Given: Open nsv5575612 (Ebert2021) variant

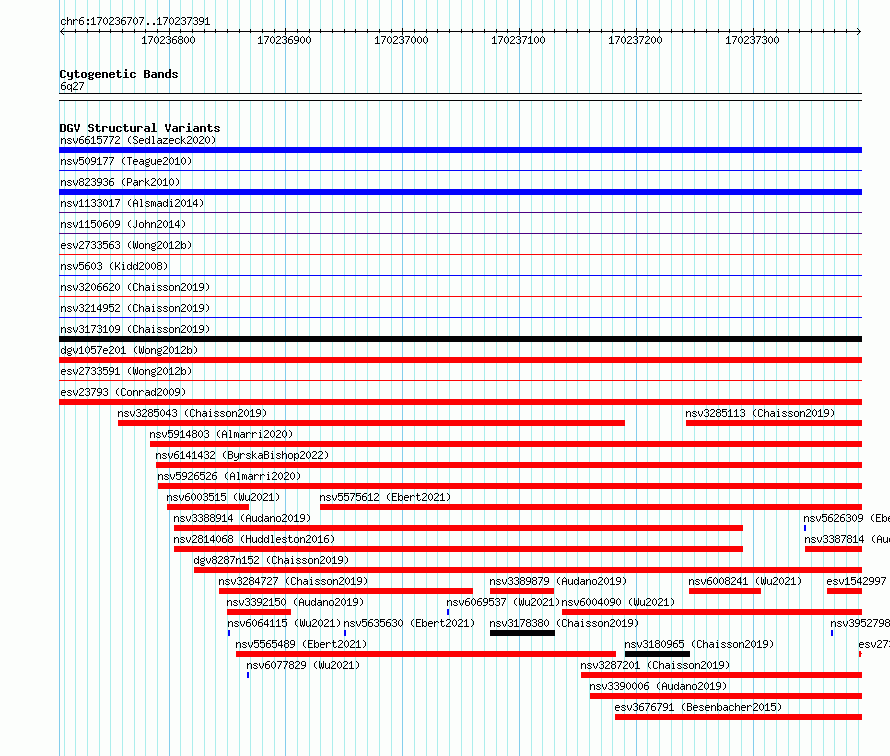Looking at the screenshot, I should coord(385,497).
